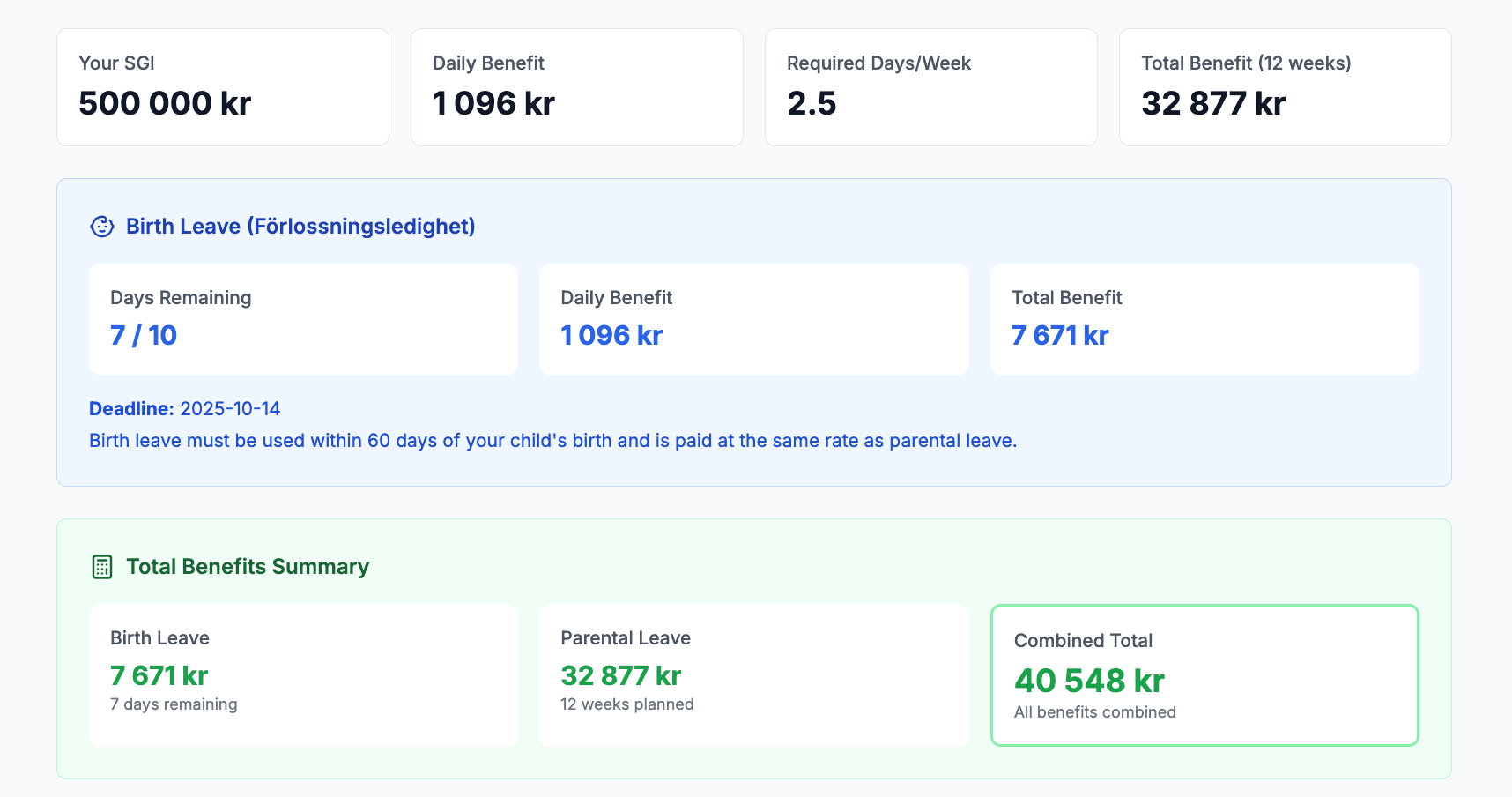This screenshot has height=797, width=1512.
Task: Click the top Daily Benefit 1 096 kr card
Action: click(577, 87)
